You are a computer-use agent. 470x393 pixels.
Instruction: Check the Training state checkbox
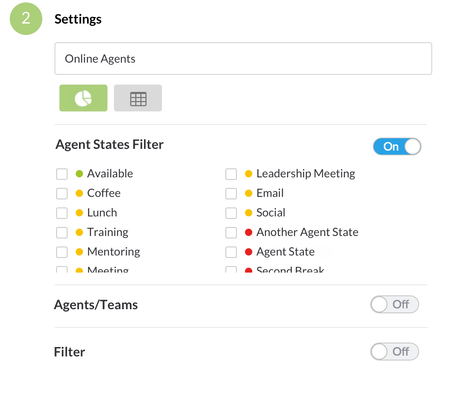[x=62, y=232]
